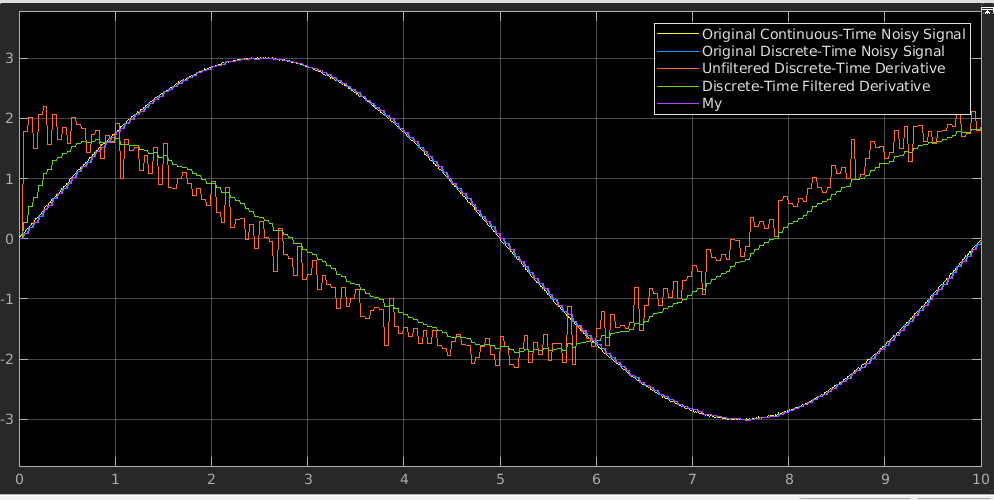This screenshot has width=994, height=500.
Task: Click the y-axis tick label -1
Action: pos(6,299)
